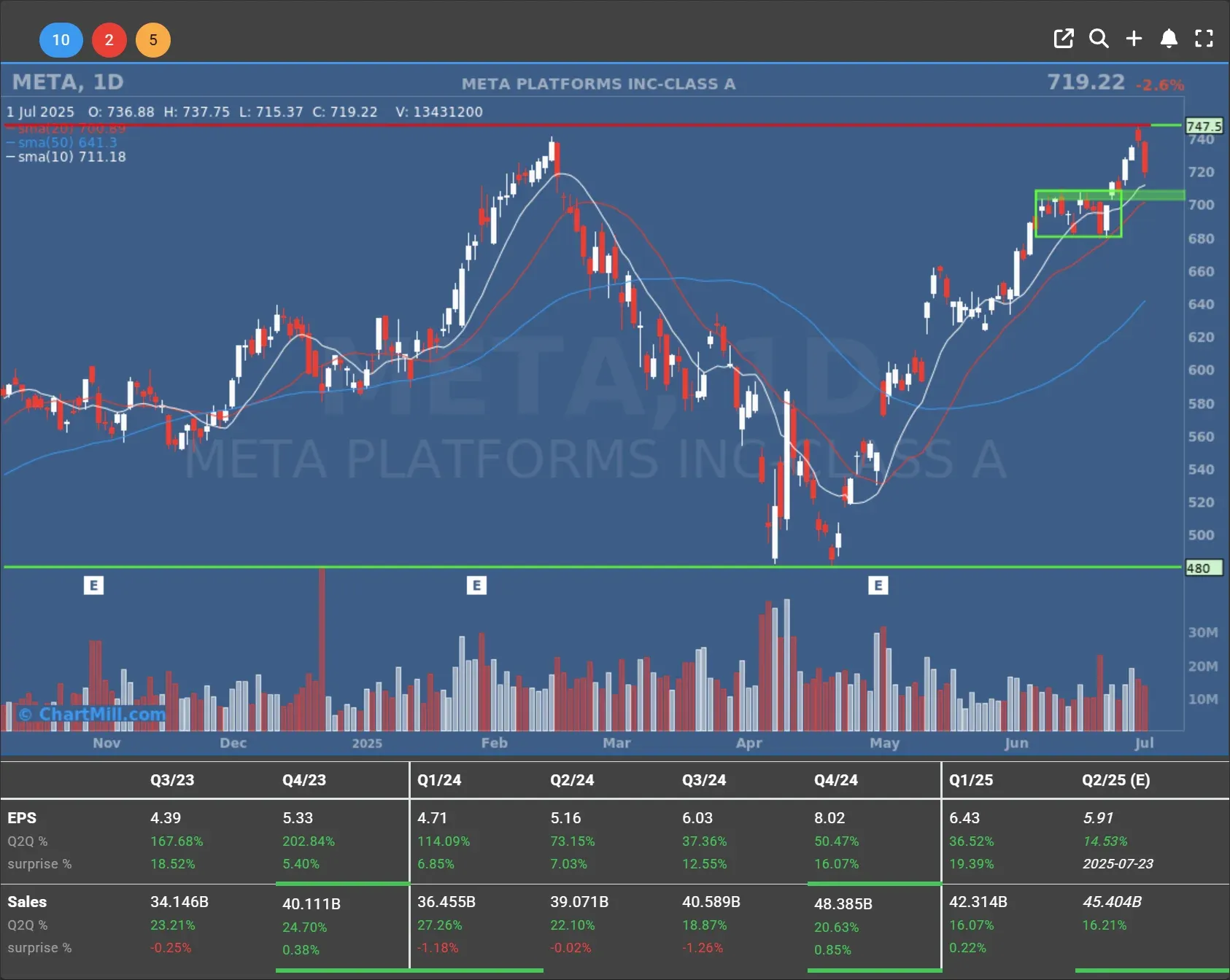Click the sales surprise value 0.85%
1230x980 pixels.
pyautogui.click(x=832, y=949)
